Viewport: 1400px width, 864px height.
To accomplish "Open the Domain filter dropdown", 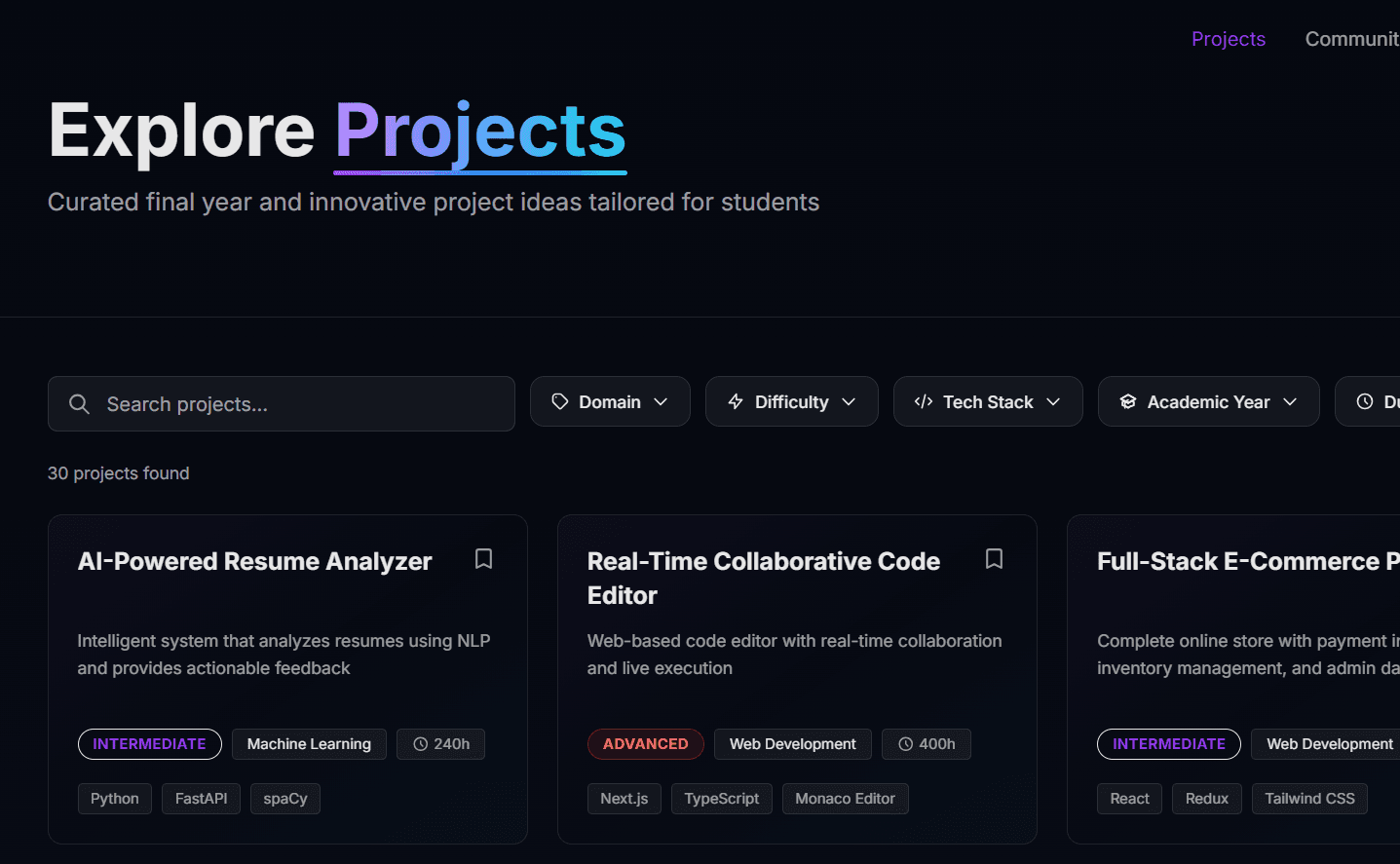I will (x=610, y=401).
